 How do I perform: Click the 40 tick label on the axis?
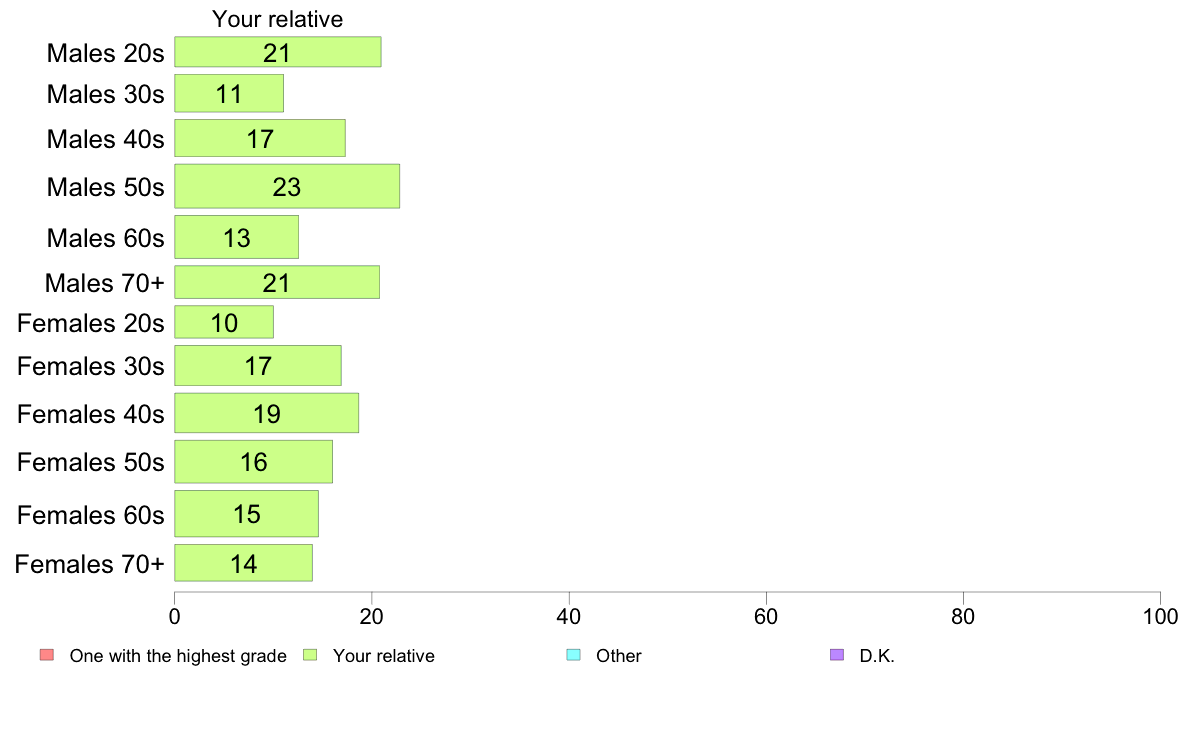(569, 616)
